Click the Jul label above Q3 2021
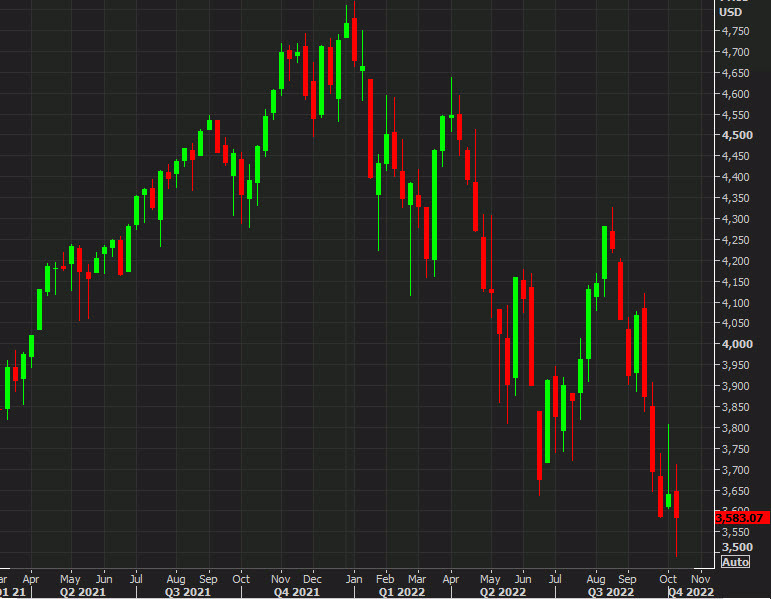Screen dimensions: 771x599 (136, 579)
